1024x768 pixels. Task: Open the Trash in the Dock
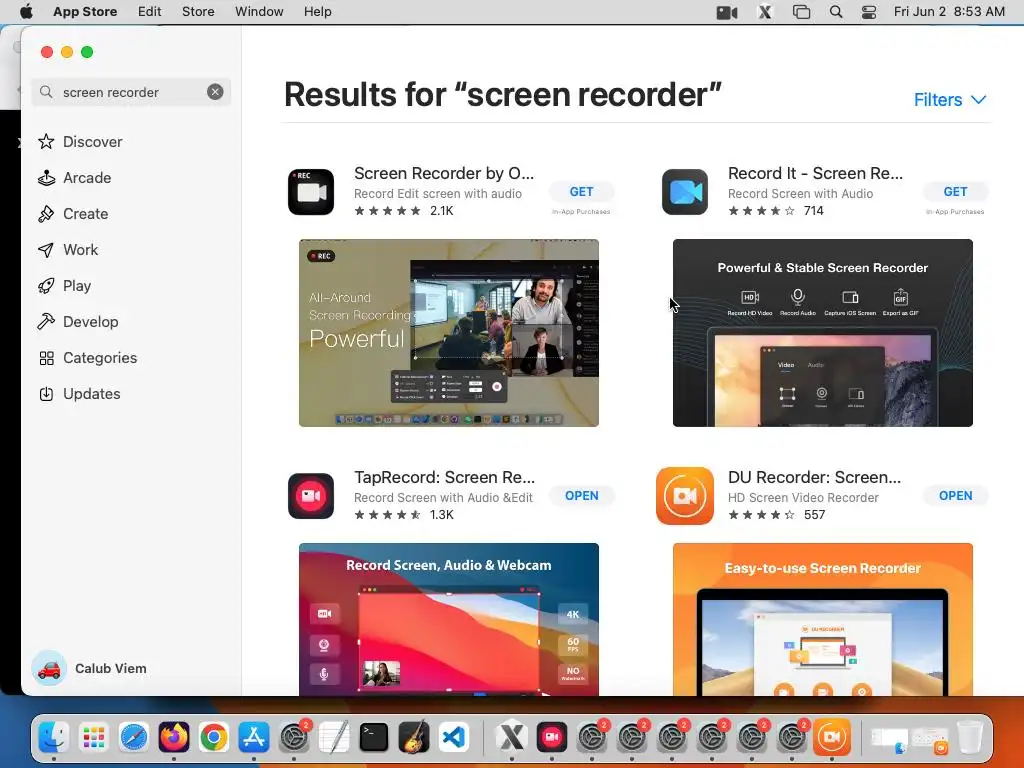pyautogui.click(x=970, y=737)
